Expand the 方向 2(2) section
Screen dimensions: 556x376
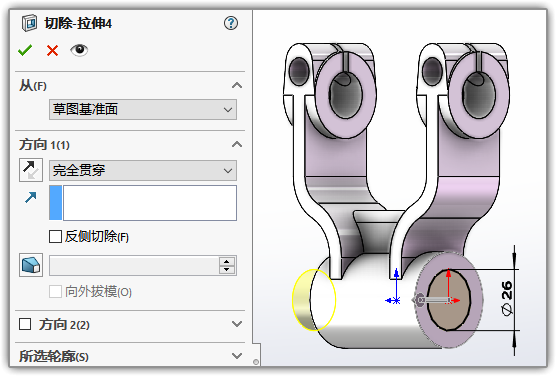tap(237, 324)
